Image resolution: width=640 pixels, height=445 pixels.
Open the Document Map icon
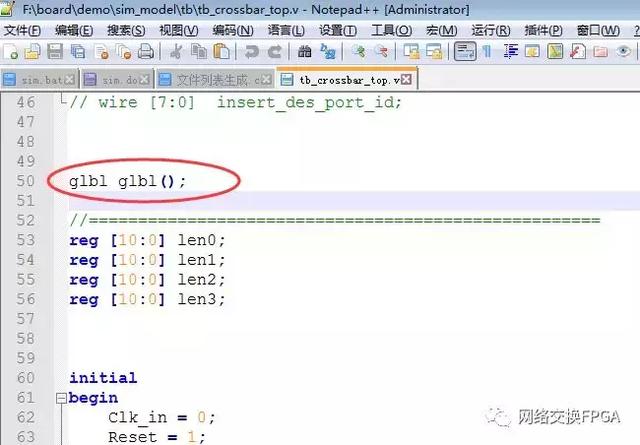coord(555,51)
